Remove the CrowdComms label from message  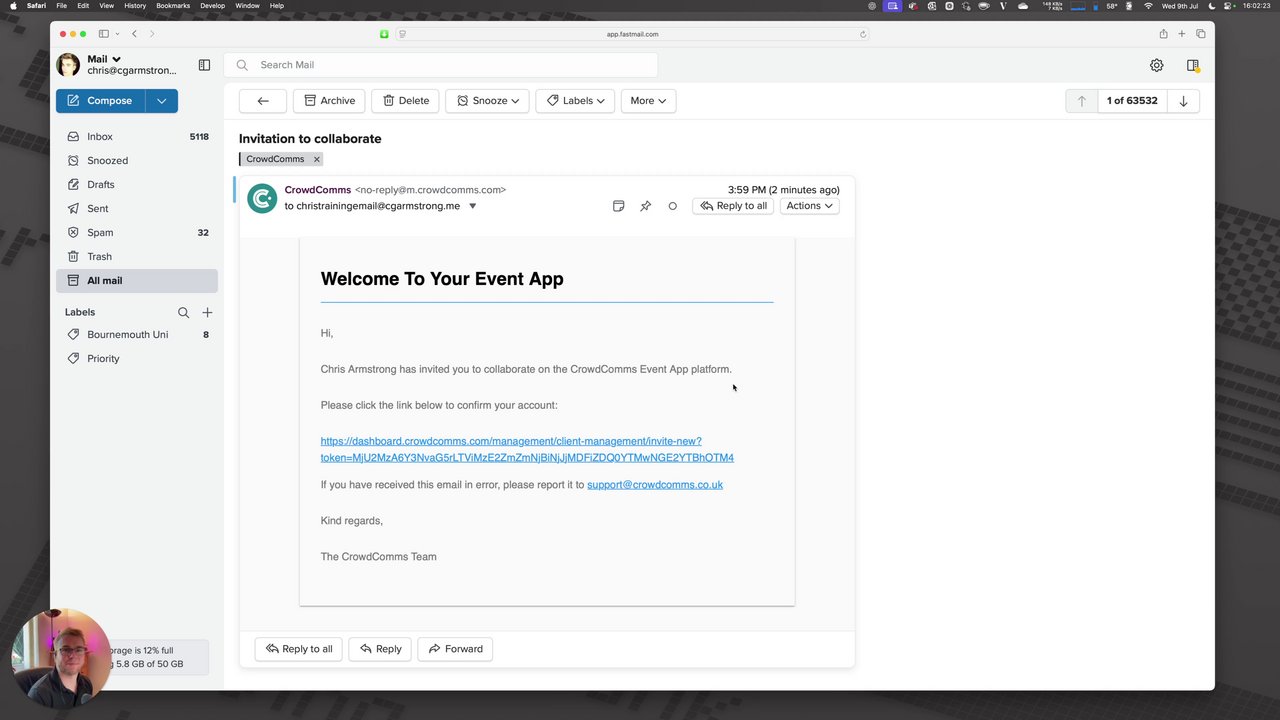316,159
